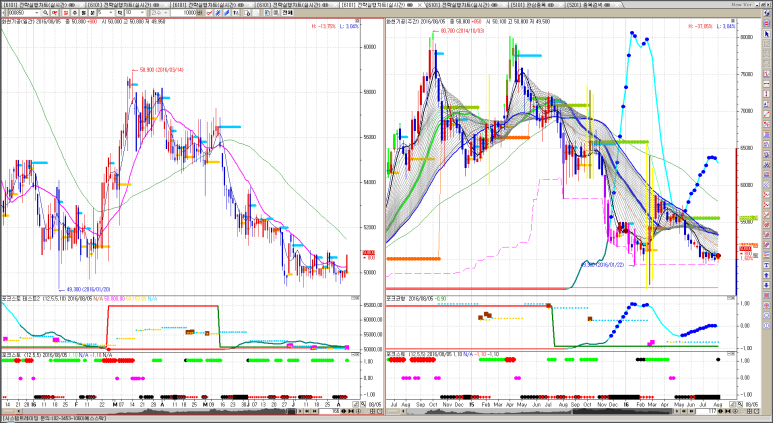Switch chart to weekly (주) period

(x=74, y=12)
